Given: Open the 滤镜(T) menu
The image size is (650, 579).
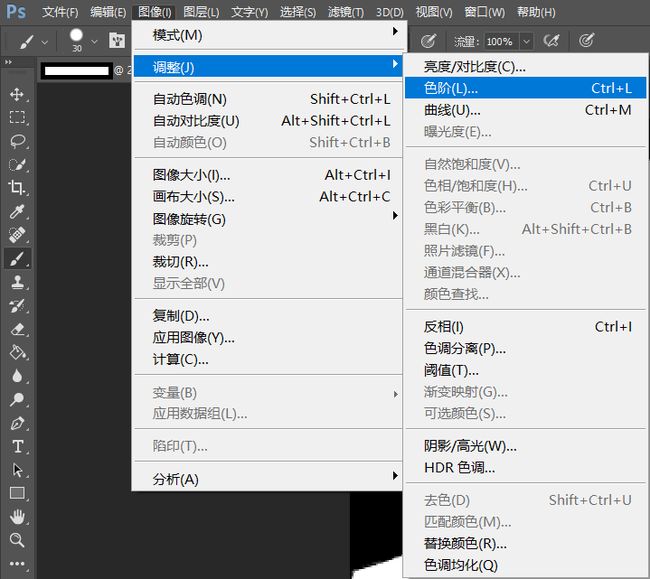Looking at the screenshot, I should point(346,12).
